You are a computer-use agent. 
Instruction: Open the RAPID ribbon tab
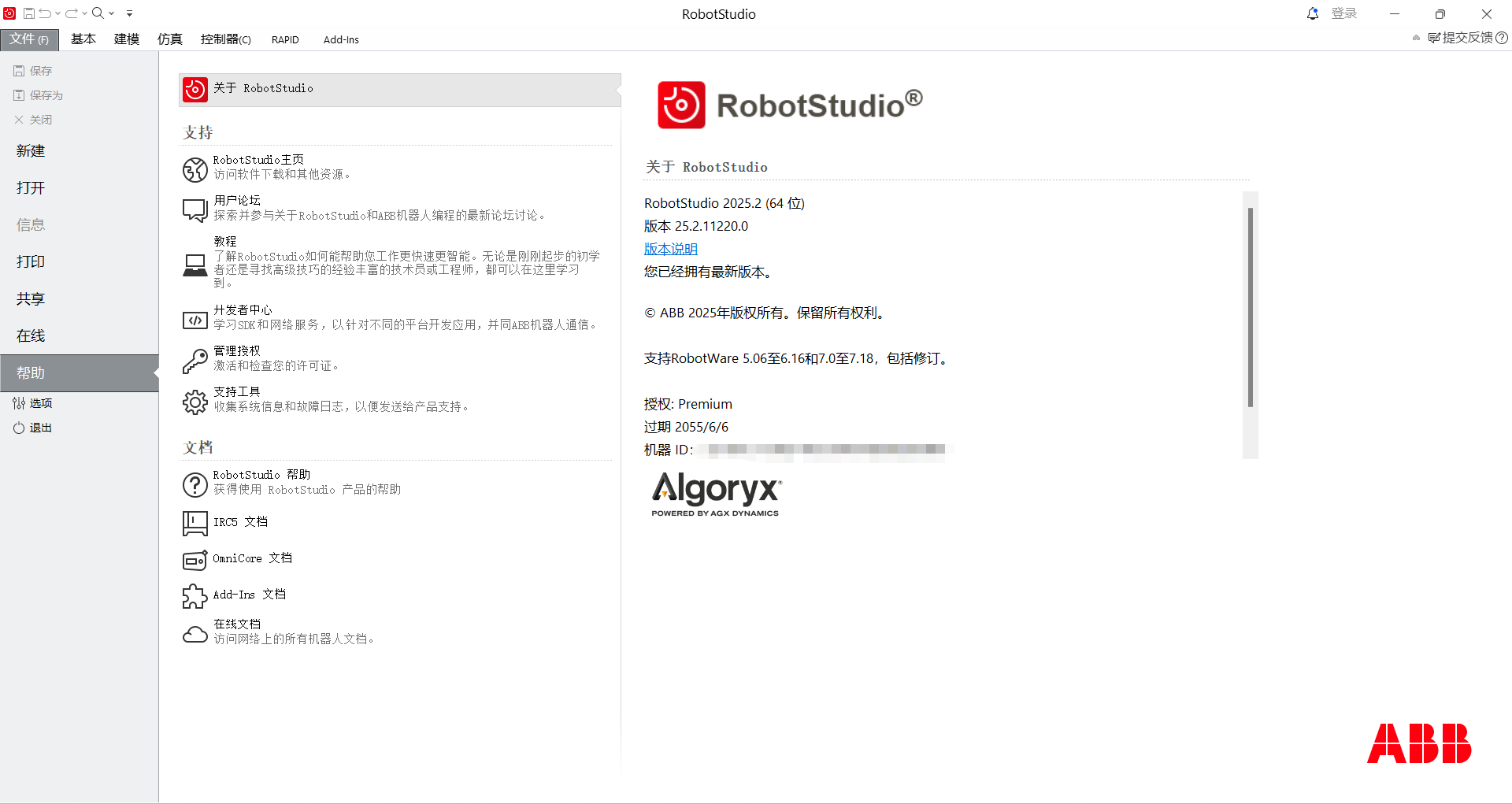pyautogui.click(x=285, y=39)
